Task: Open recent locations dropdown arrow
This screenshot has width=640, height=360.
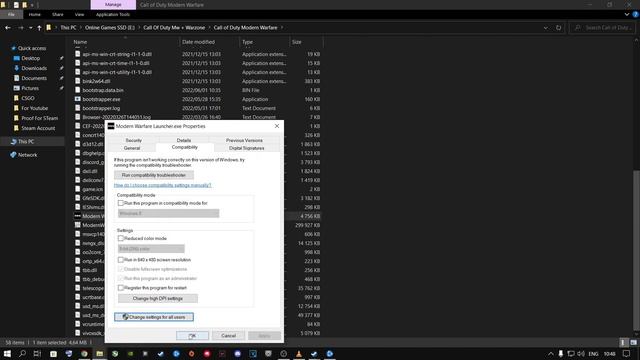Action: click(30, 28)
